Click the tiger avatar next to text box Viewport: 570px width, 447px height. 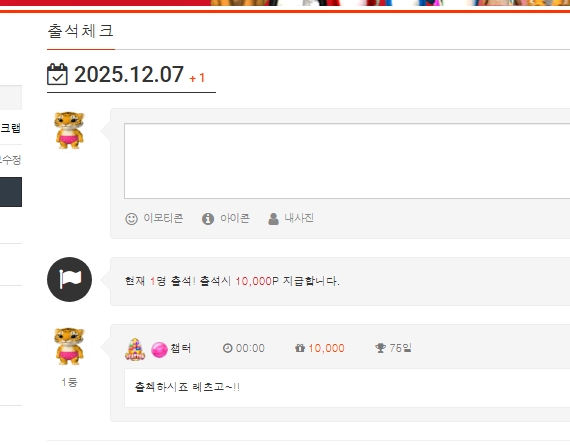pos(69,130)
